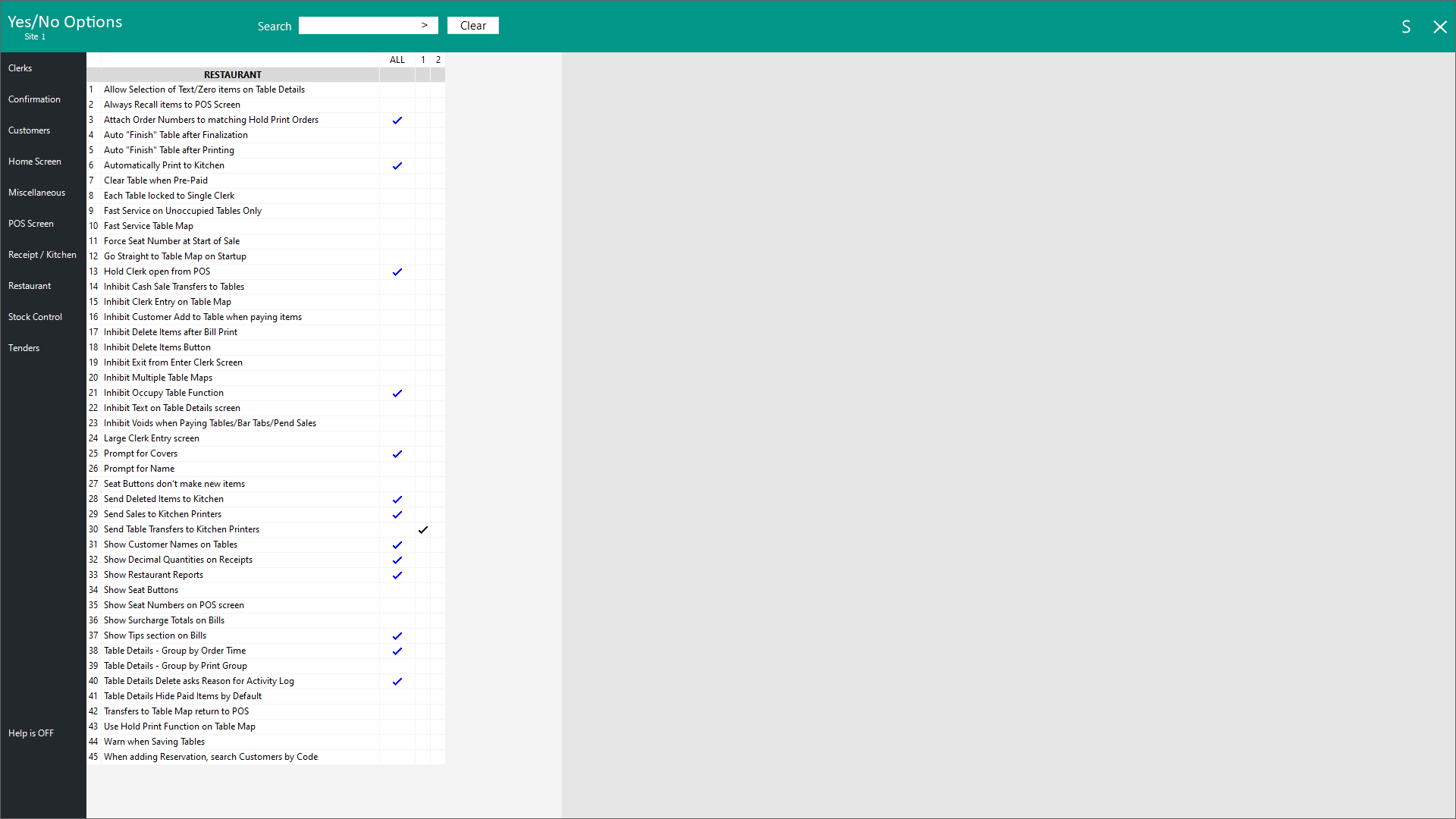
Task: Open the POS Screen category
Action: click(x=31, y=224)
